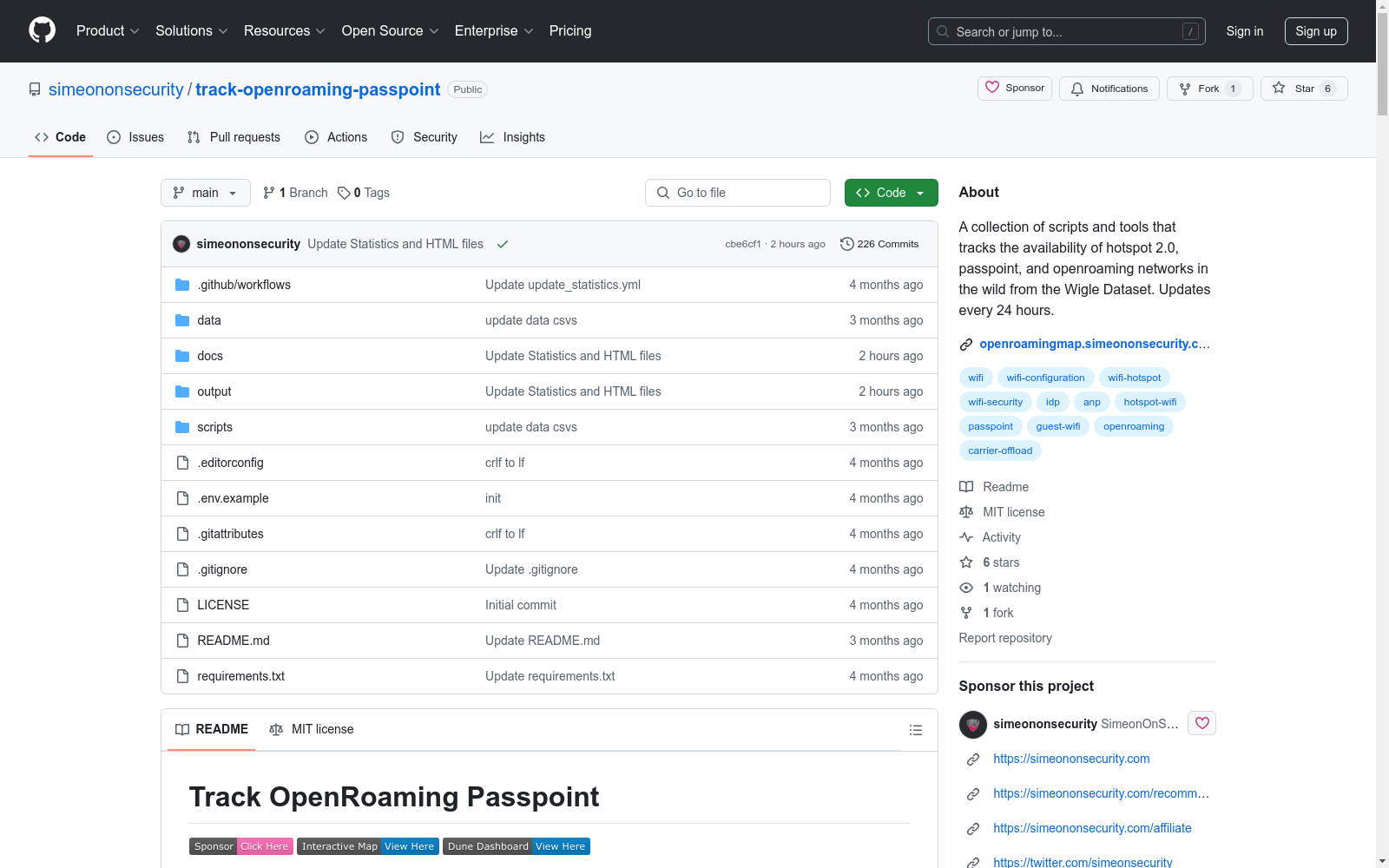View the 0 Tags list
This screenshot has width=1389, height=868.
(364, 193)
